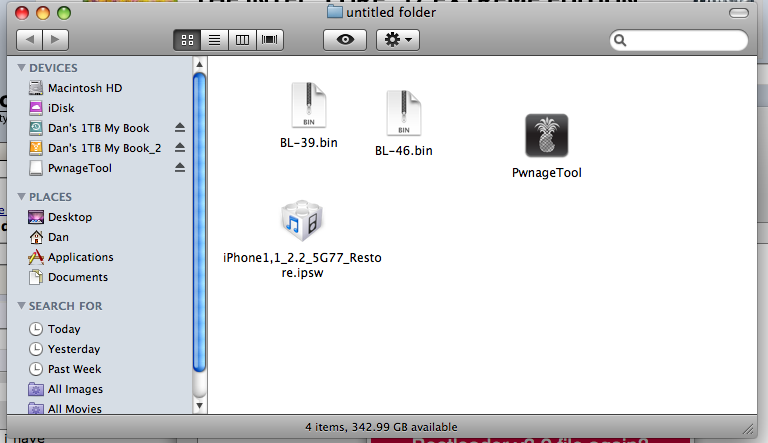
Task: Click the PwnageTool app name label
Action: pos(547,173)
